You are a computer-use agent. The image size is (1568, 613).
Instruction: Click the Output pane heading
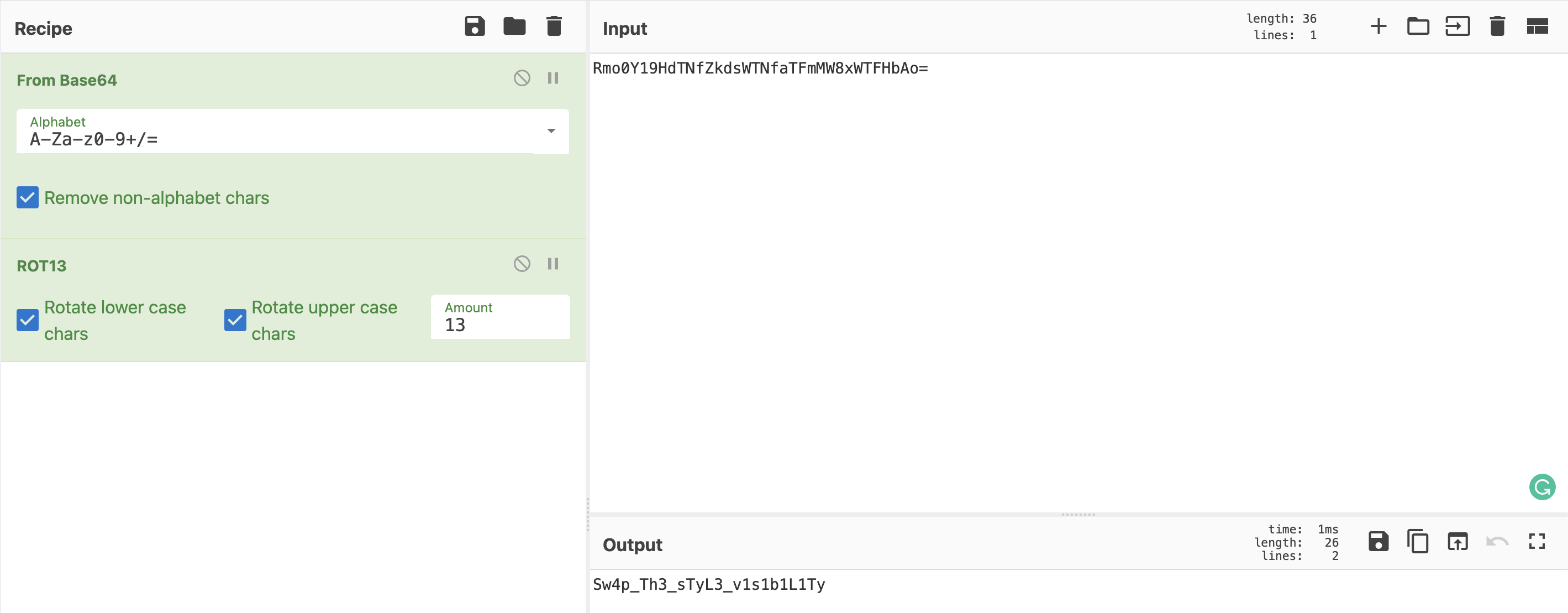point(633,545)
